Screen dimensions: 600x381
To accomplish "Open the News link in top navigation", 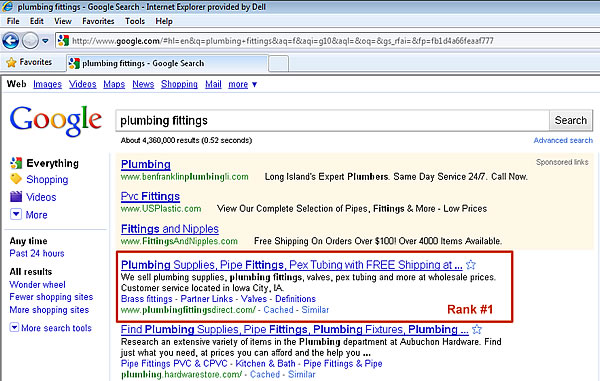I will pos(143,84).
